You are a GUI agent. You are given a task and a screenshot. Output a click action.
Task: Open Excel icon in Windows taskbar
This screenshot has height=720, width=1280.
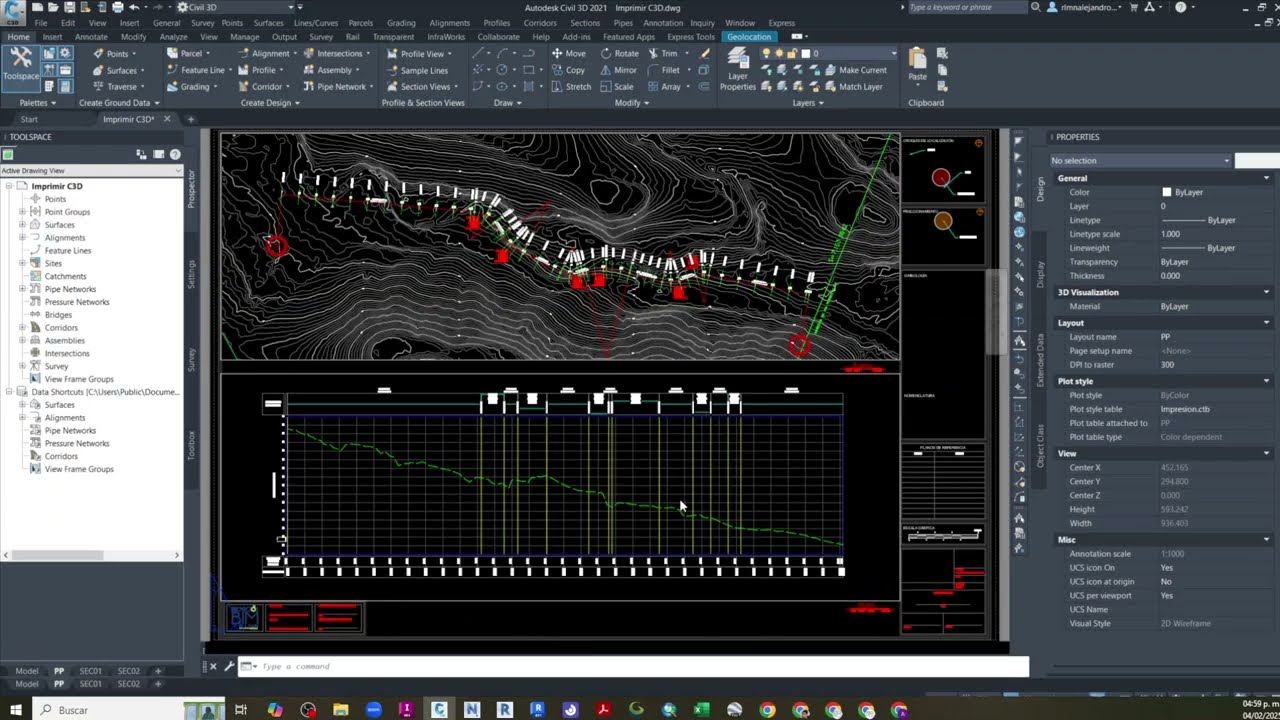click(701, 710)
